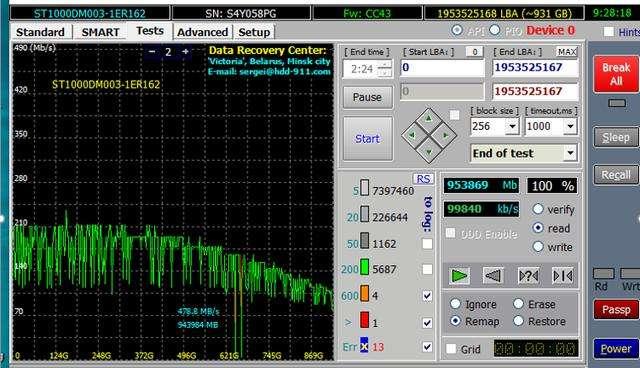Click the blue Err block icon
The height and width of the screenshot is (368, 640).
(x=364, y=346)
